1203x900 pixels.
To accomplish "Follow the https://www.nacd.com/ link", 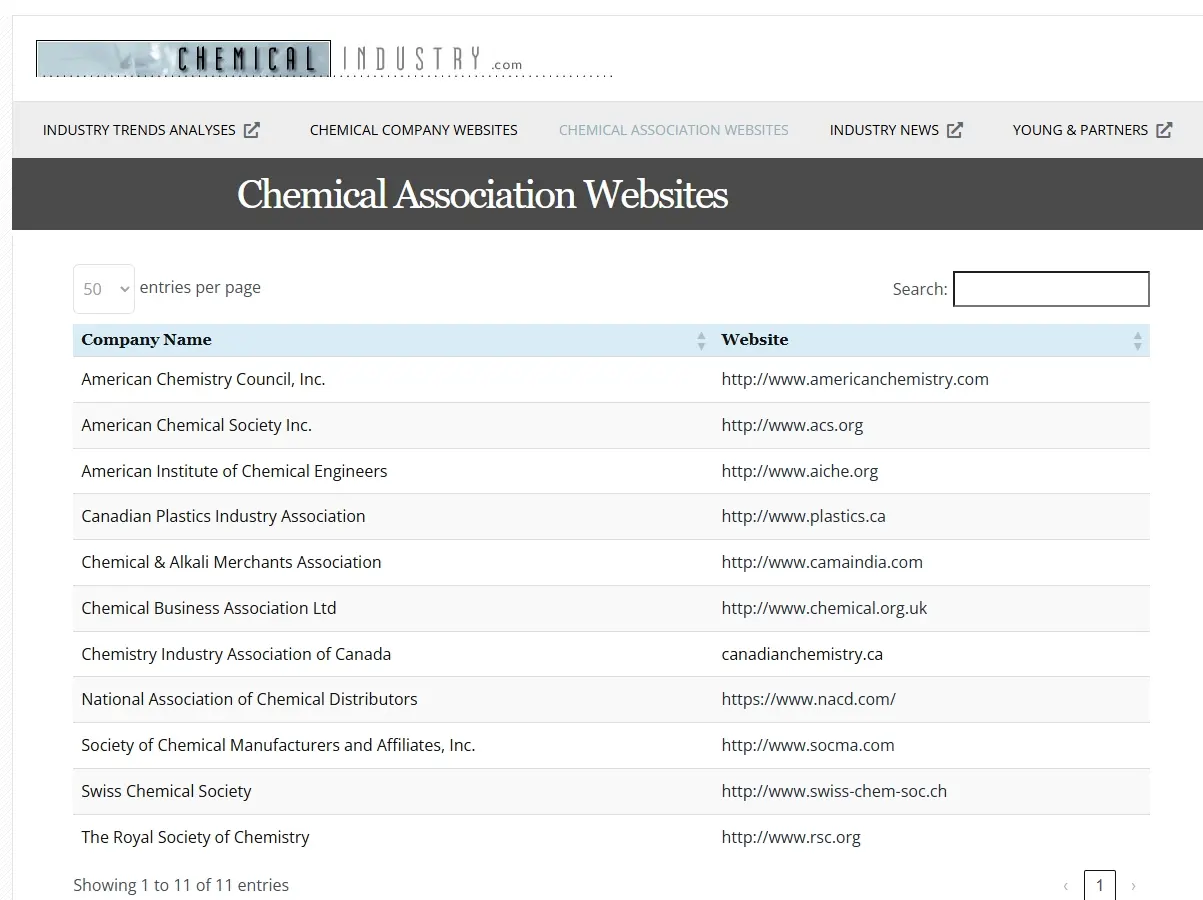I will 808,699.
